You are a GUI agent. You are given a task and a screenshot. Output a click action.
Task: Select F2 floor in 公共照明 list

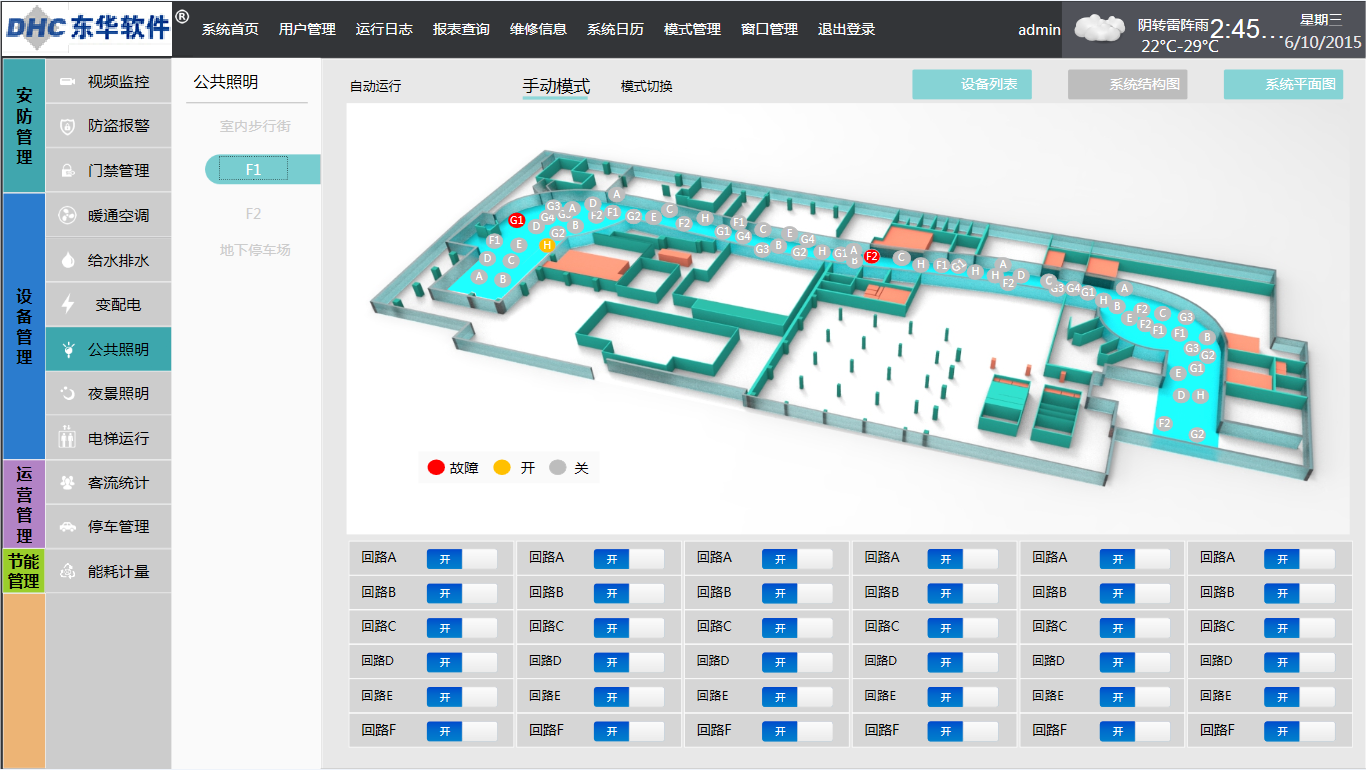coord(253,213)
